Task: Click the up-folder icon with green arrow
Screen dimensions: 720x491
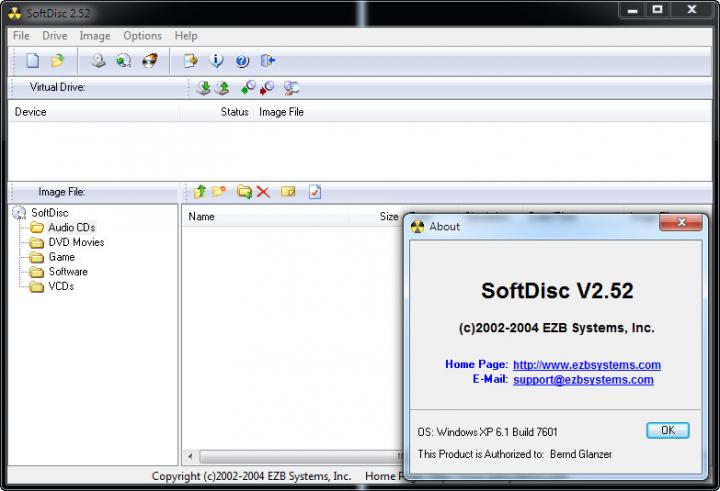Action: tap(199, 191)
